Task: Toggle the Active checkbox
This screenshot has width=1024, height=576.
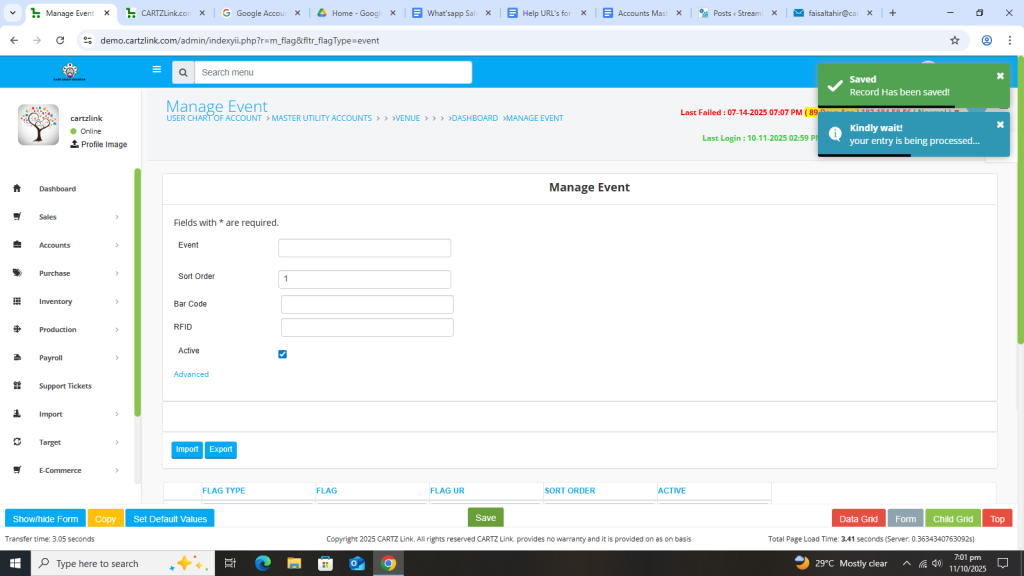Action: (283, 354)
